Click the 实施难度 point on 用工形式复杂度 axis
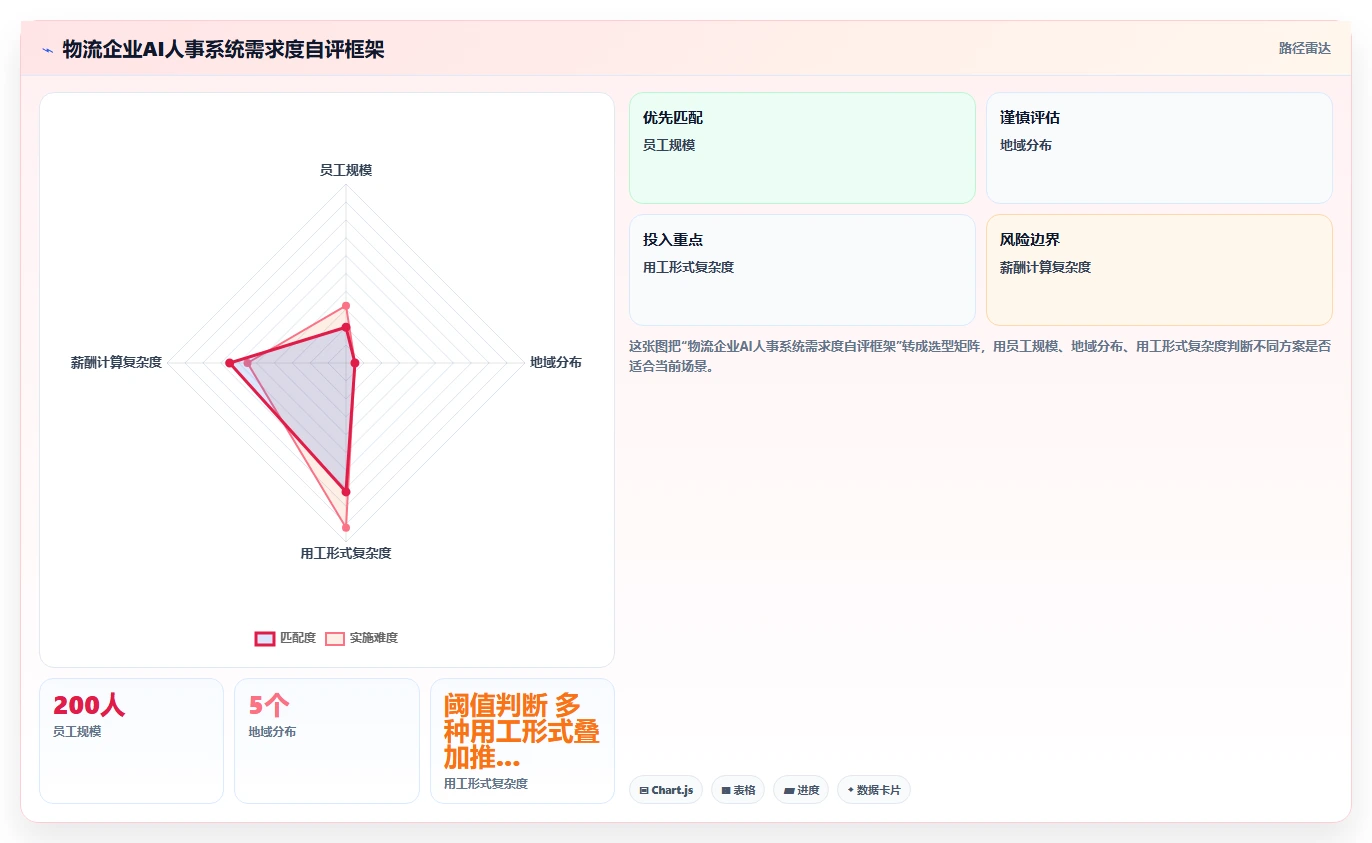1372x843 pixels. pyautogui.click(x=346, y=527)
